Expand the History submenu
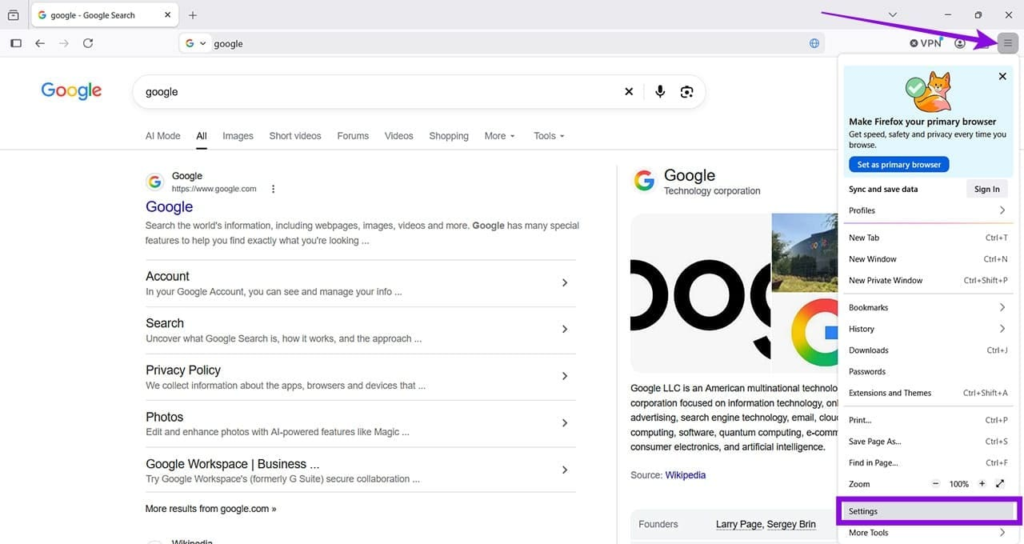 pos(927,328)
